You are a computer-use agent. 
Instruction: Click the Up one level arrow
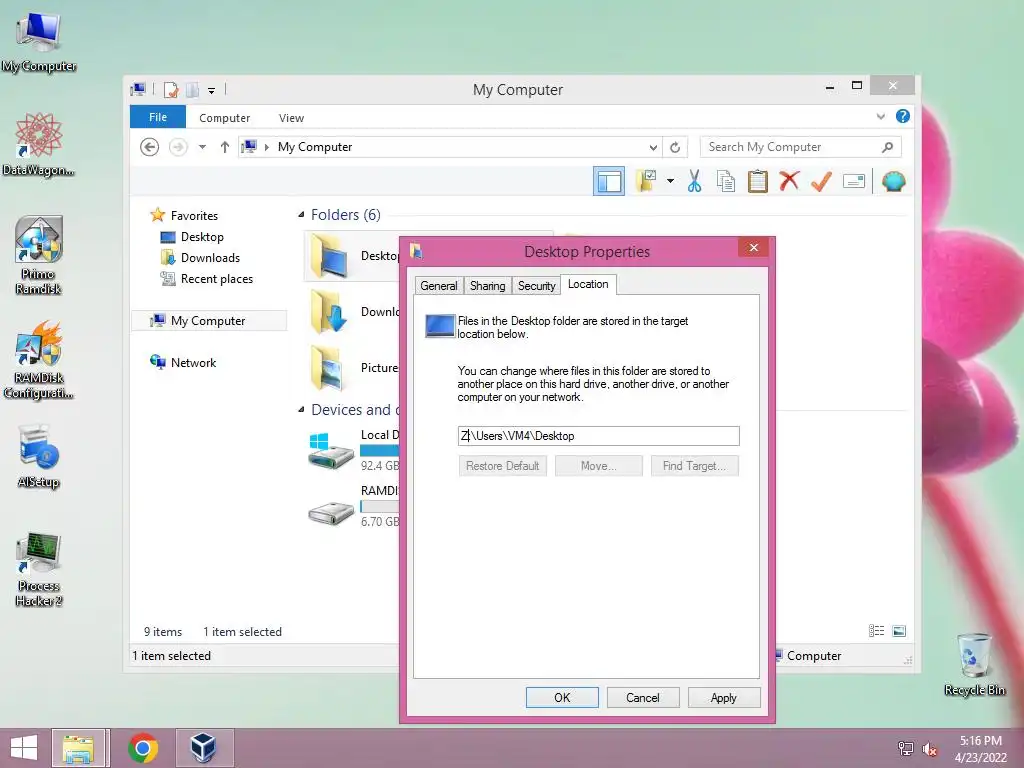(225, 147)
